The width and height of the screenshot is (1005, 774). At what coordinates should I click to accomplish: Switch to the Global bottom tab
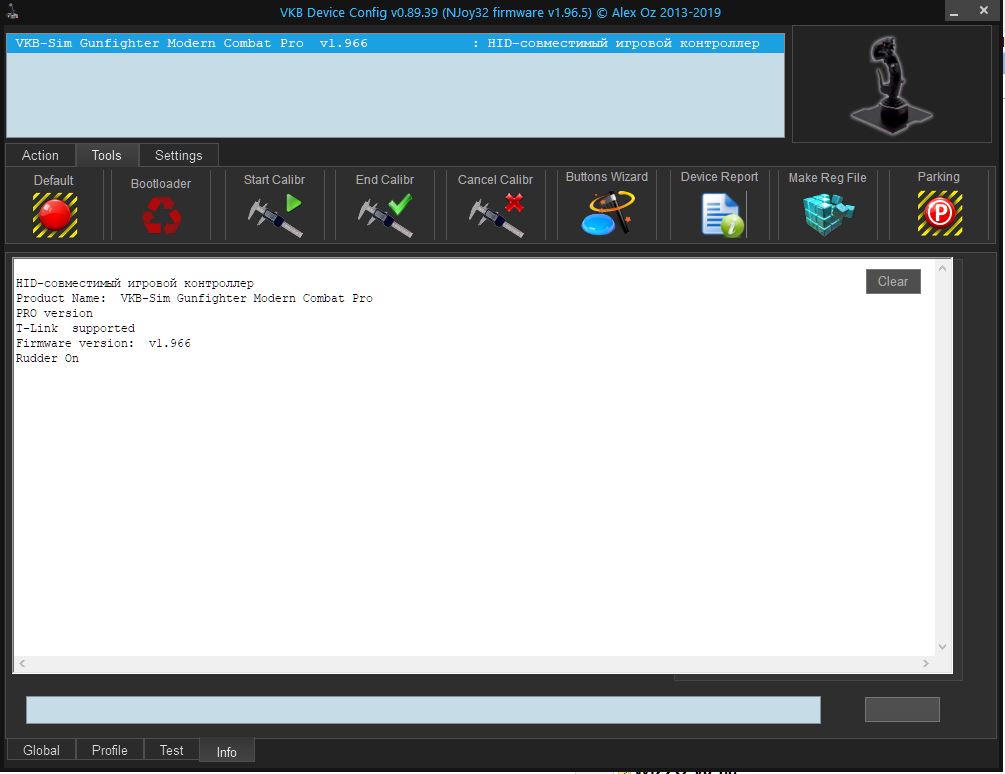(41, 750)
